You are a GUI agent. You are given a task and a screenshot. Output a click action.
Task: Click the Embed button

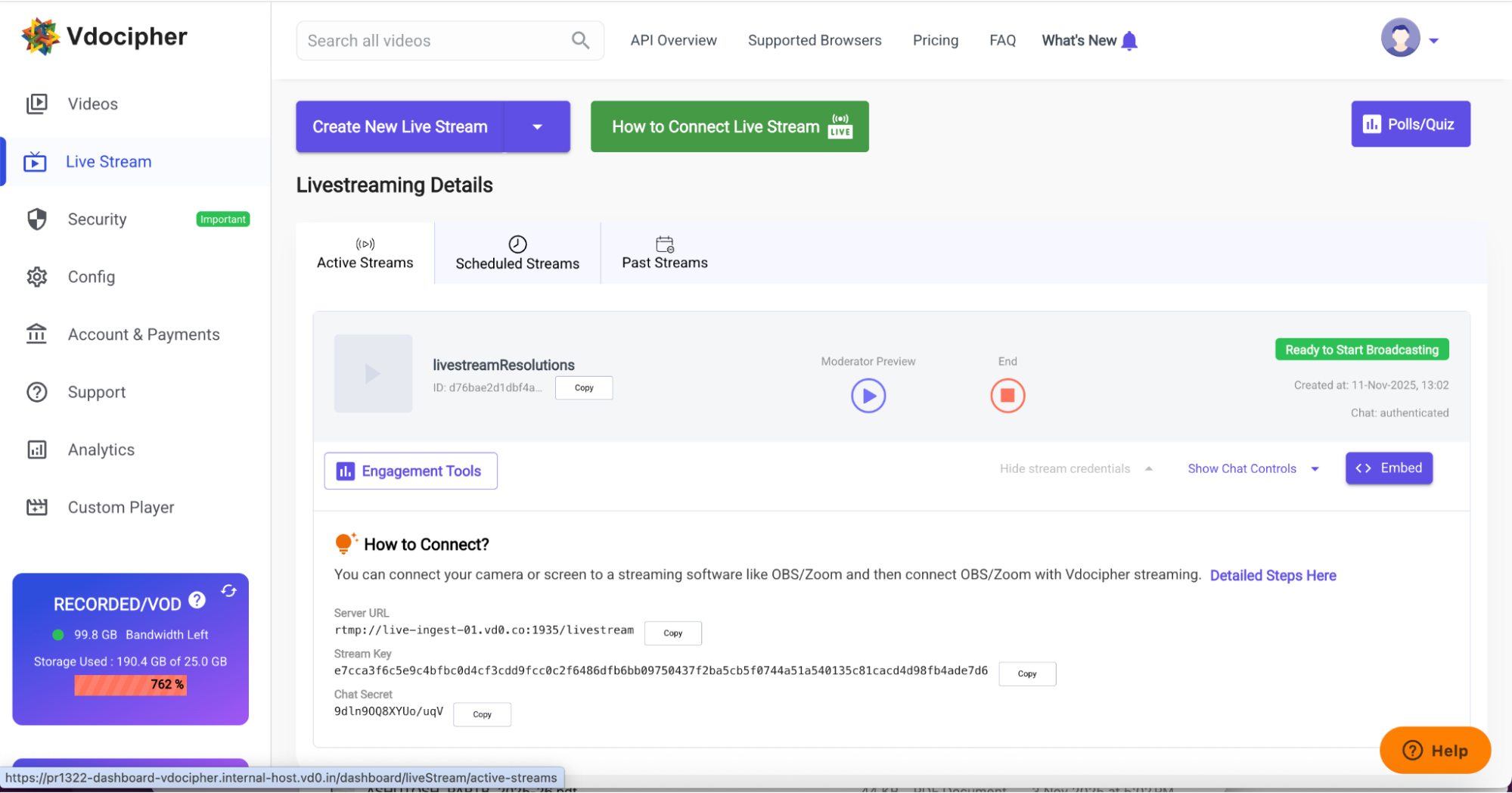[x=1389, y=468]
